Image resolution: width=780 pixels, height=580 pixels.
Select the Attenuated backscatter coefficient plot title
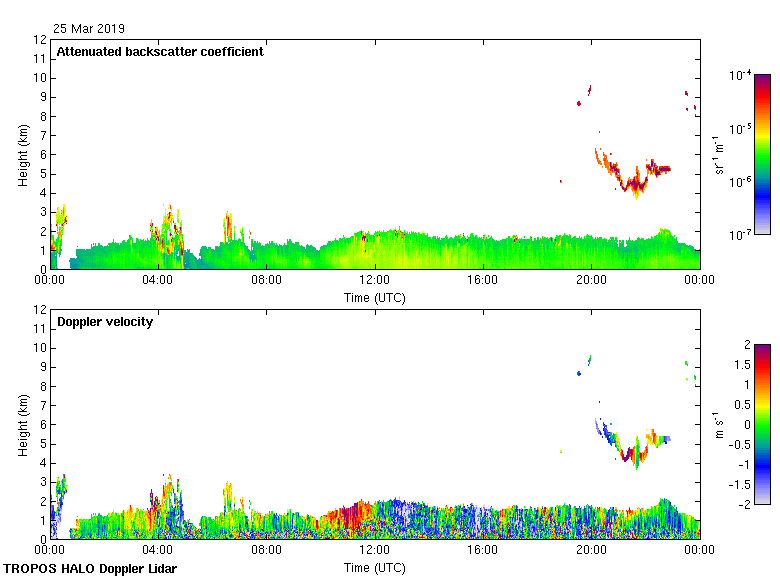[160, 52]
